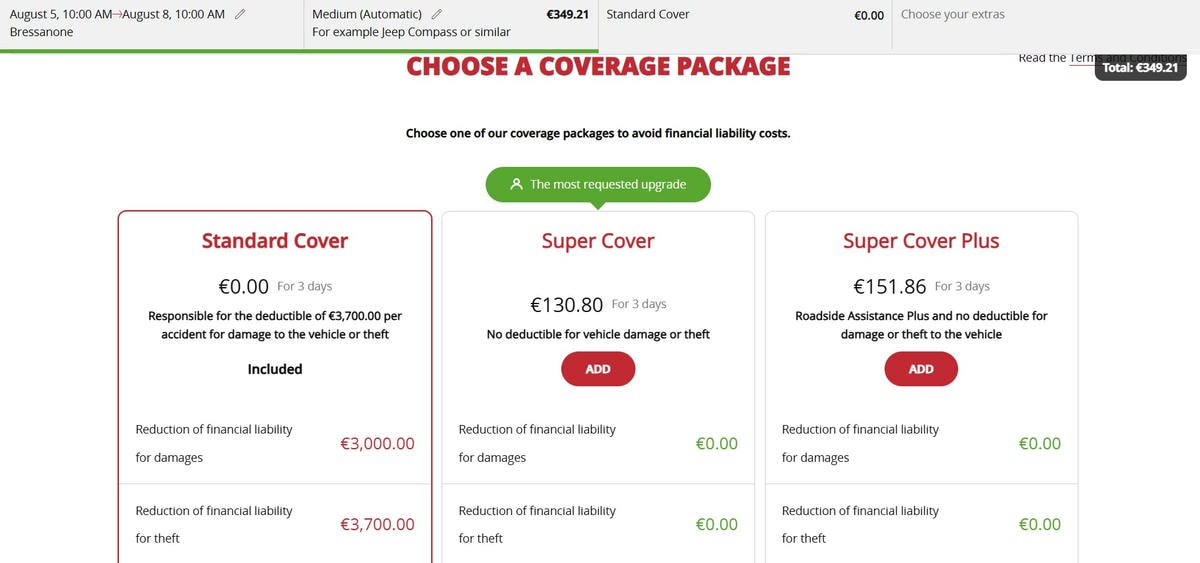Open Terms and Conditions link
1200x563 pixels.
click(x=1082, y=58)
